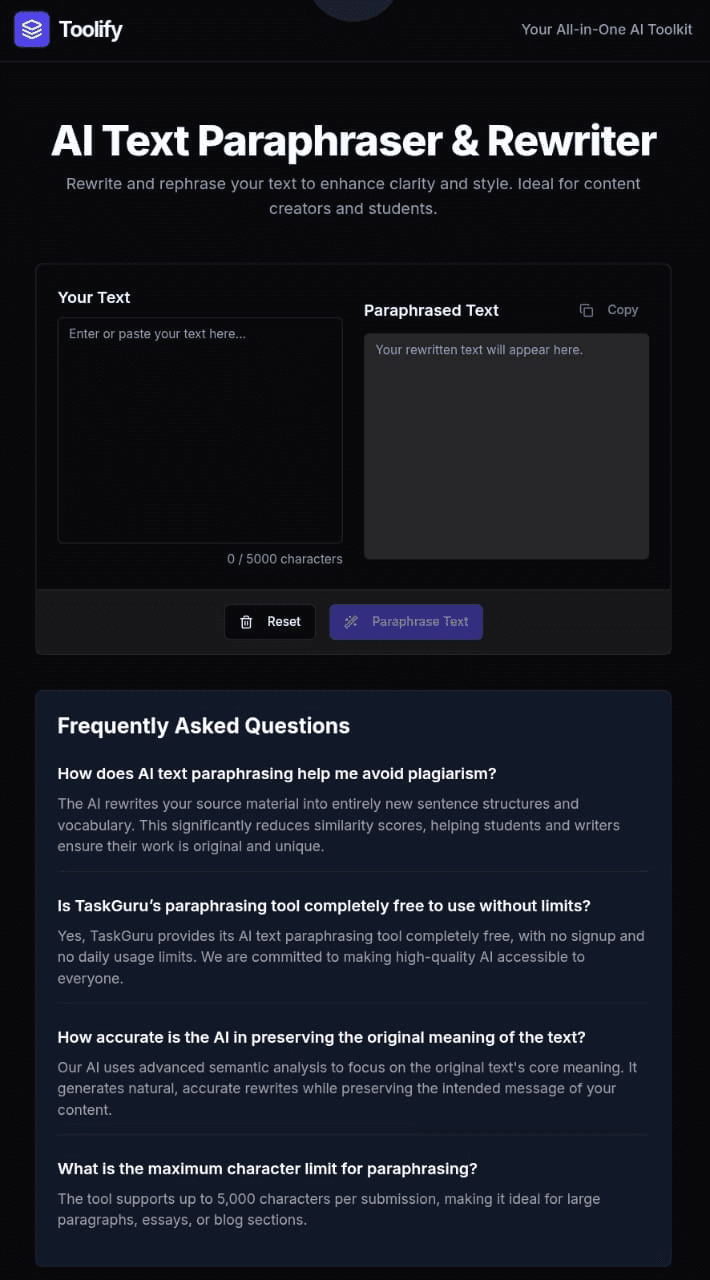Click the 'Your All-in-One AI Toolkit' tagline
Image resolution: width=710 pixels, height=1280 pixels.
click(x=606, y=30)
